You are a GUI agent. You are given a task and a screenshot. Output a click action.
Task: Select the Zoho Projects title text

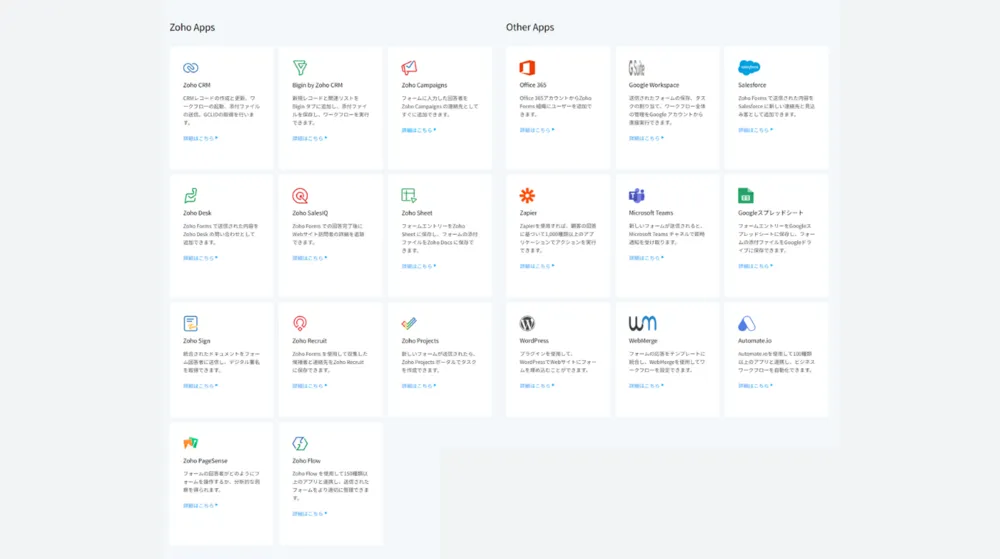pyautogui.click(x=420, y=341)
